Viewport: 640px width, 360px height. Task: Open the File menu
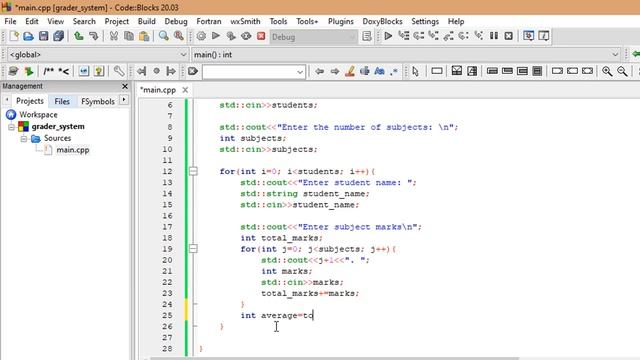coord(10,21)
